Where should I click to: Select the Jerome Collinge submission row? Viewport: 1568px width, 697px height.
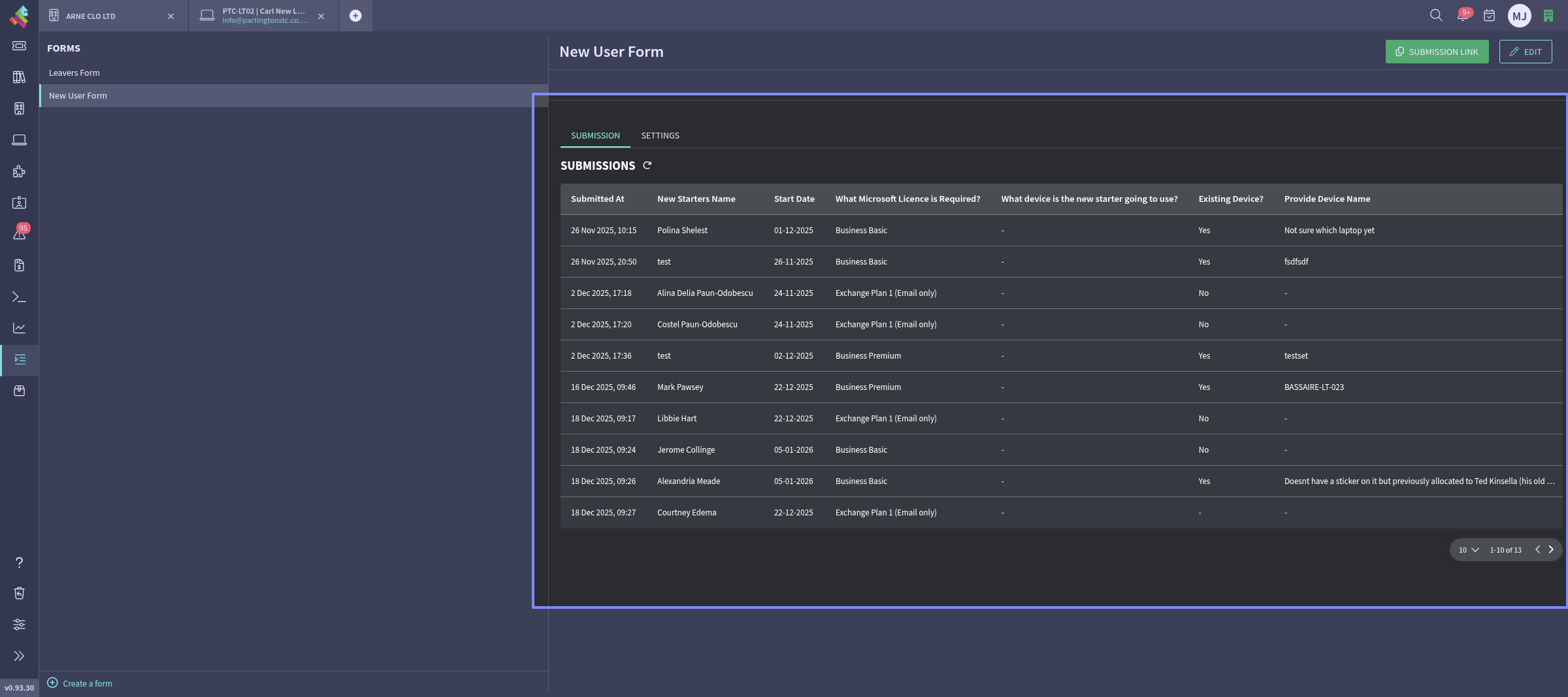(1061, 450)
